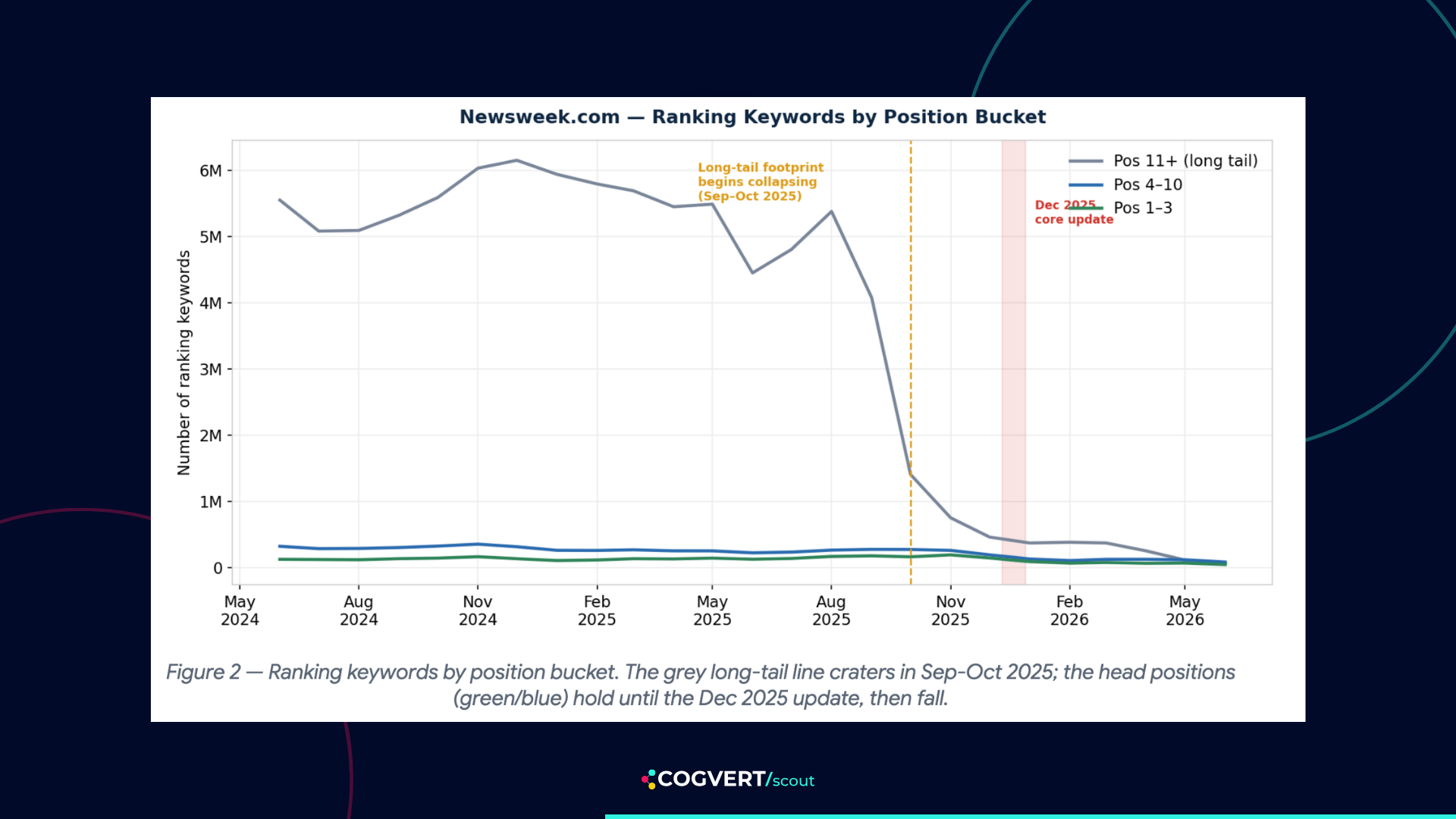Click the grey Pos 11+ legend line swatch
This screenshot has height=819, width=1456.
[1085, 161]
